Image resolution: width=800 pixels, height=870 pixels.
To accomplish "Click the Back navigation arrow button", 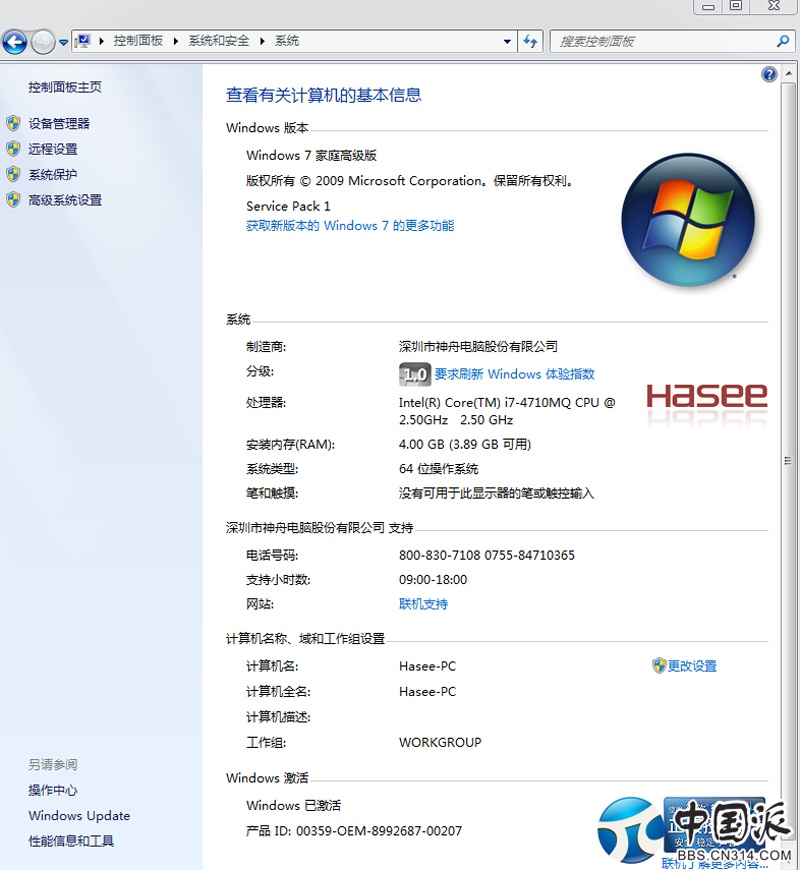I will pos(14,42).
